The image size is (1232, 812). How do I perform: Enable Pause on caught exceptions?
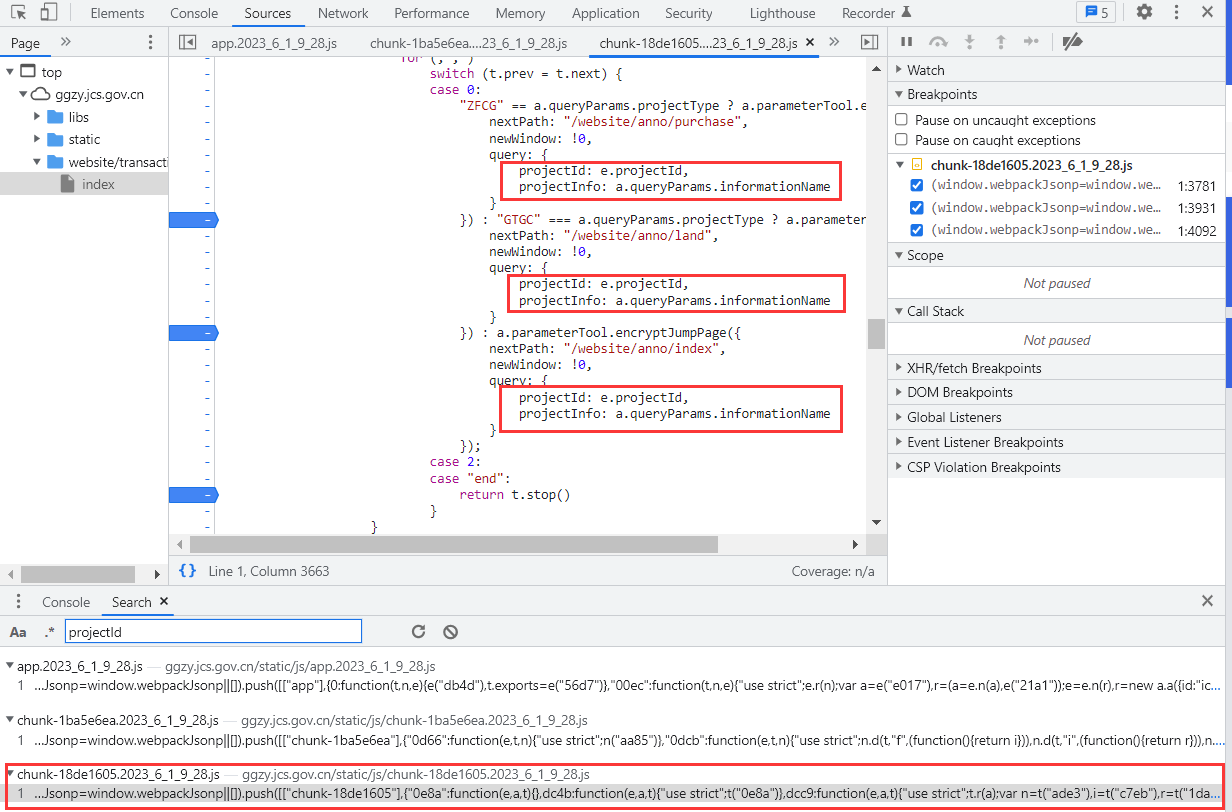coord(902,140)
